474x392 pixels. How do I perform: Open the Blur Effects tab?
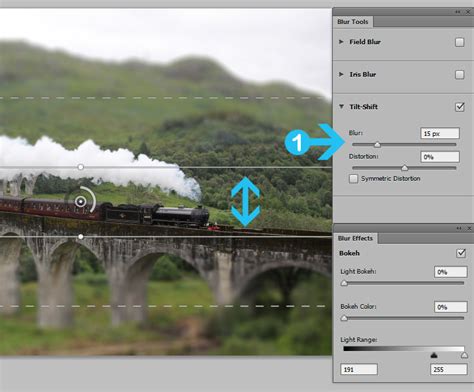tap(355, 238)
